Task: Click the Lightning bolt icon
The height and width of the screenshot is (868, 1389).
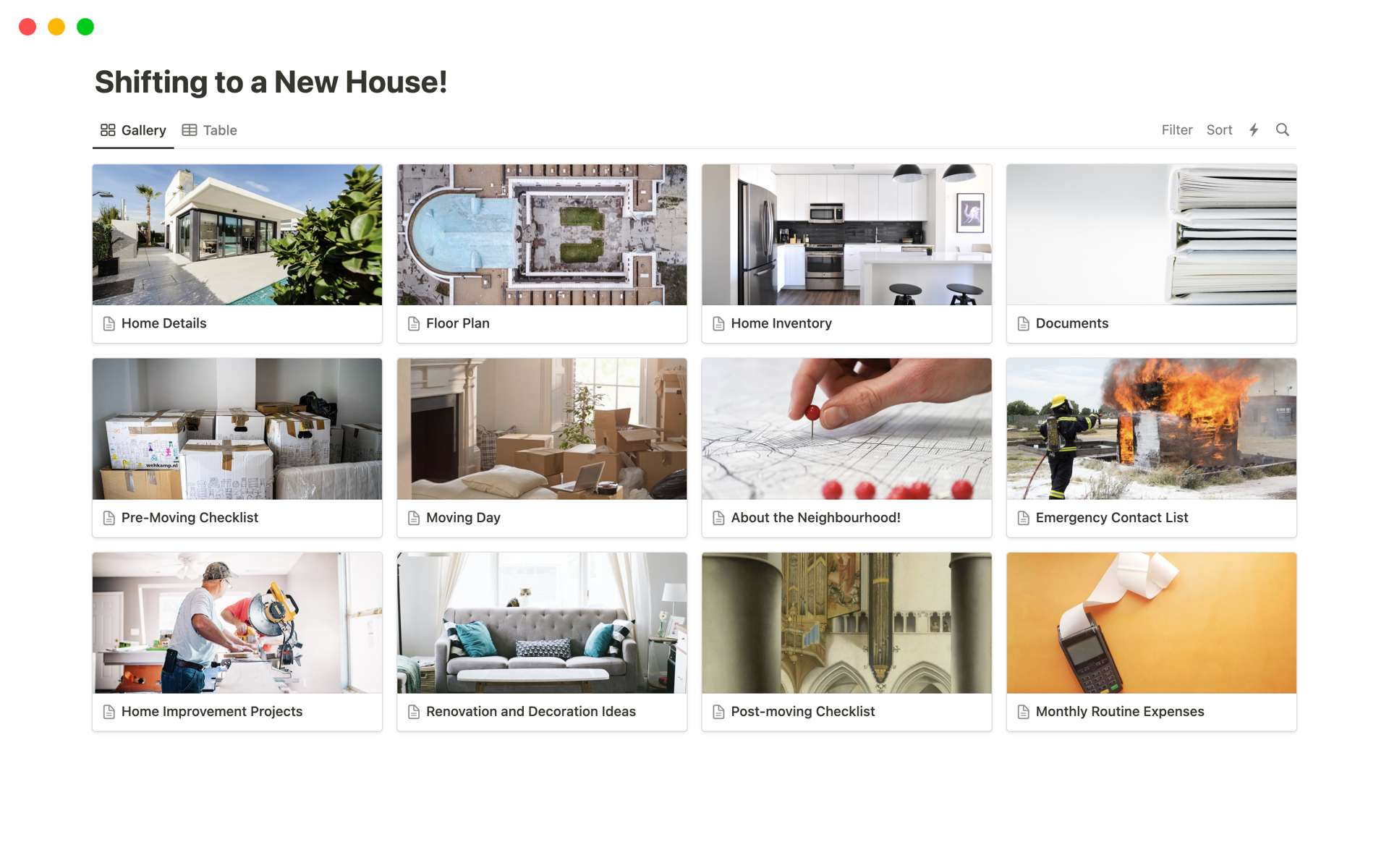Action: click(x=1254, y=129)
